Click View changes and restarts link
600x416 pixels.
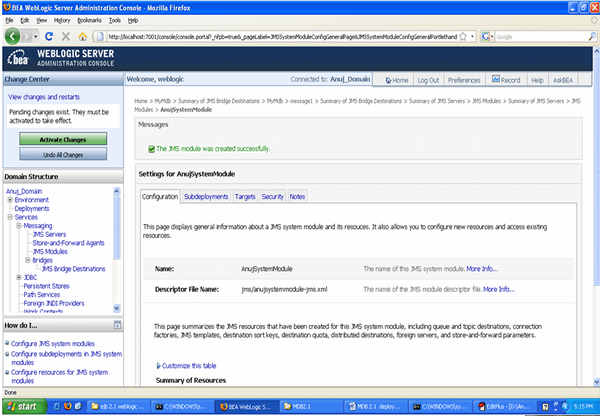coord(48,96)
